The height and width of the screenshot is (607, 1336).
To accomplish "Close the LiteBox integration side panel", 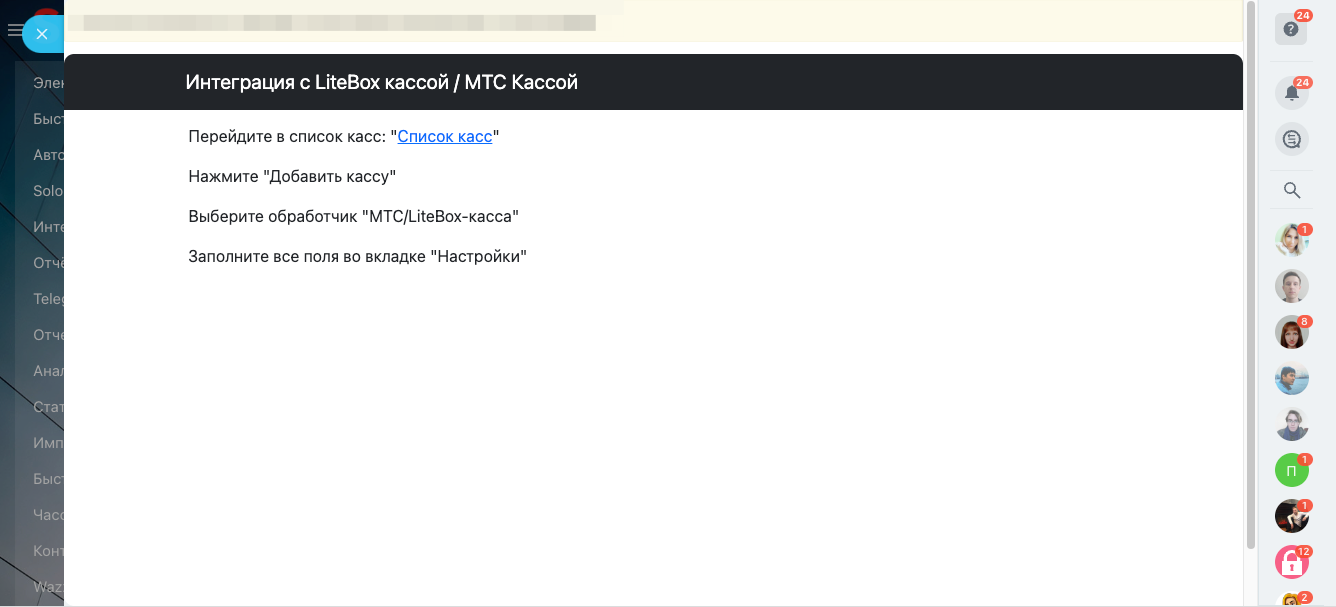I will 42,34.
